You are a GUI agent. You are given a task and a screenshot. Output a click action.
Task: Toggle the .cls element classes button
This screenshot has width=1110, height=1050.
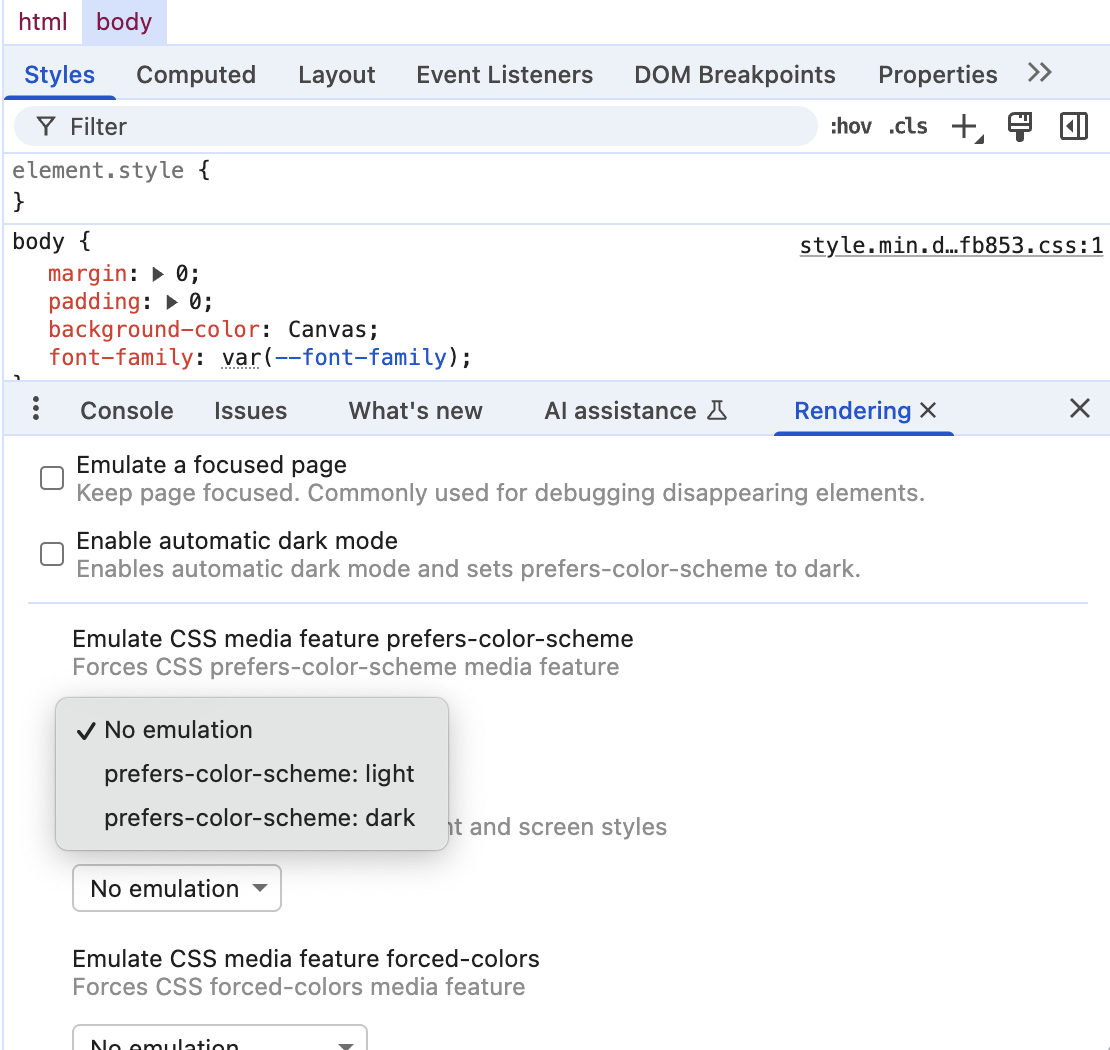908,127
